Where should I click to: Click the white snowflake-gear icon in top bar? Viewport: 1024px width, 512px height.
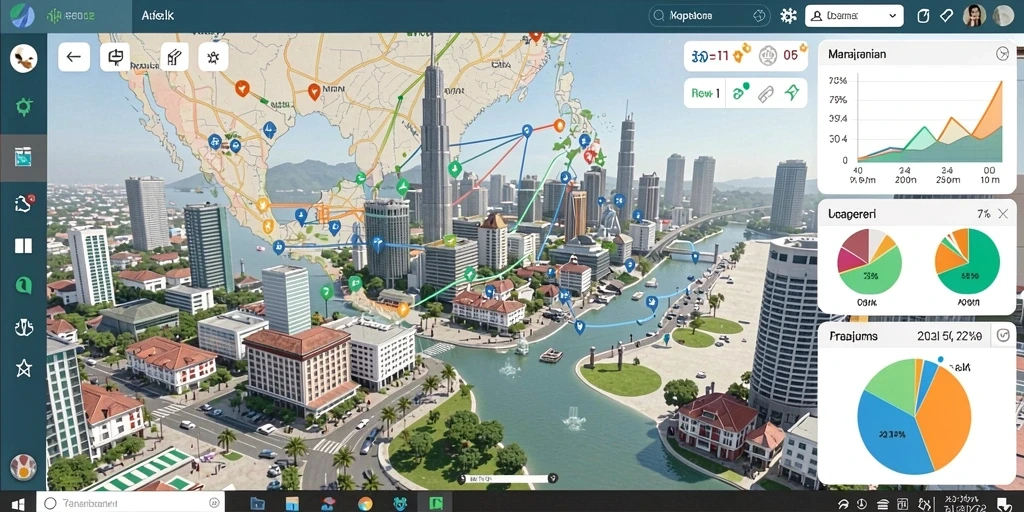(x=788, y=16)
